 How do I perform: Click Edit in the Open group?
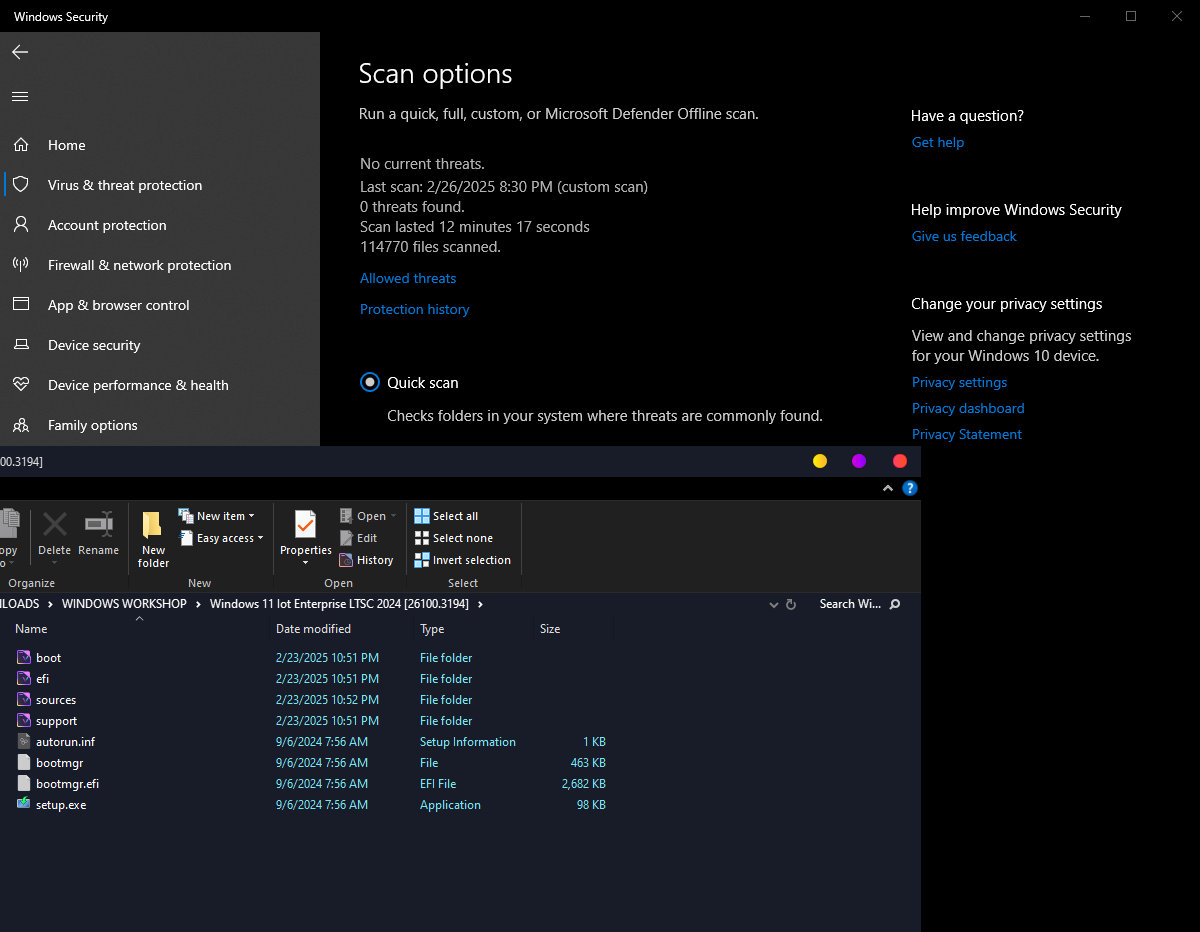tap(359, 538)
